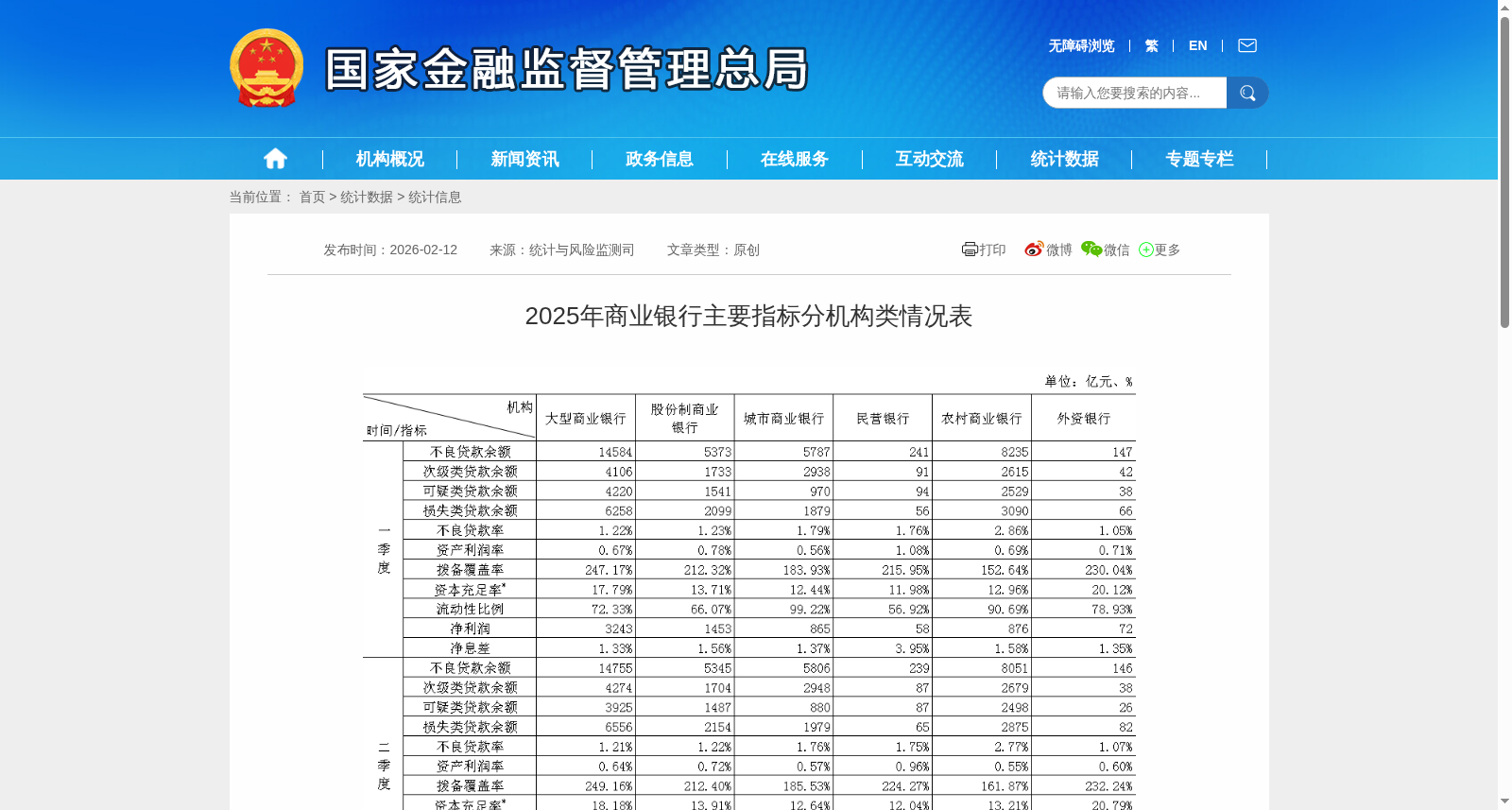
Task: Click value 99.22% in table
Action: [x=810, y=609]
